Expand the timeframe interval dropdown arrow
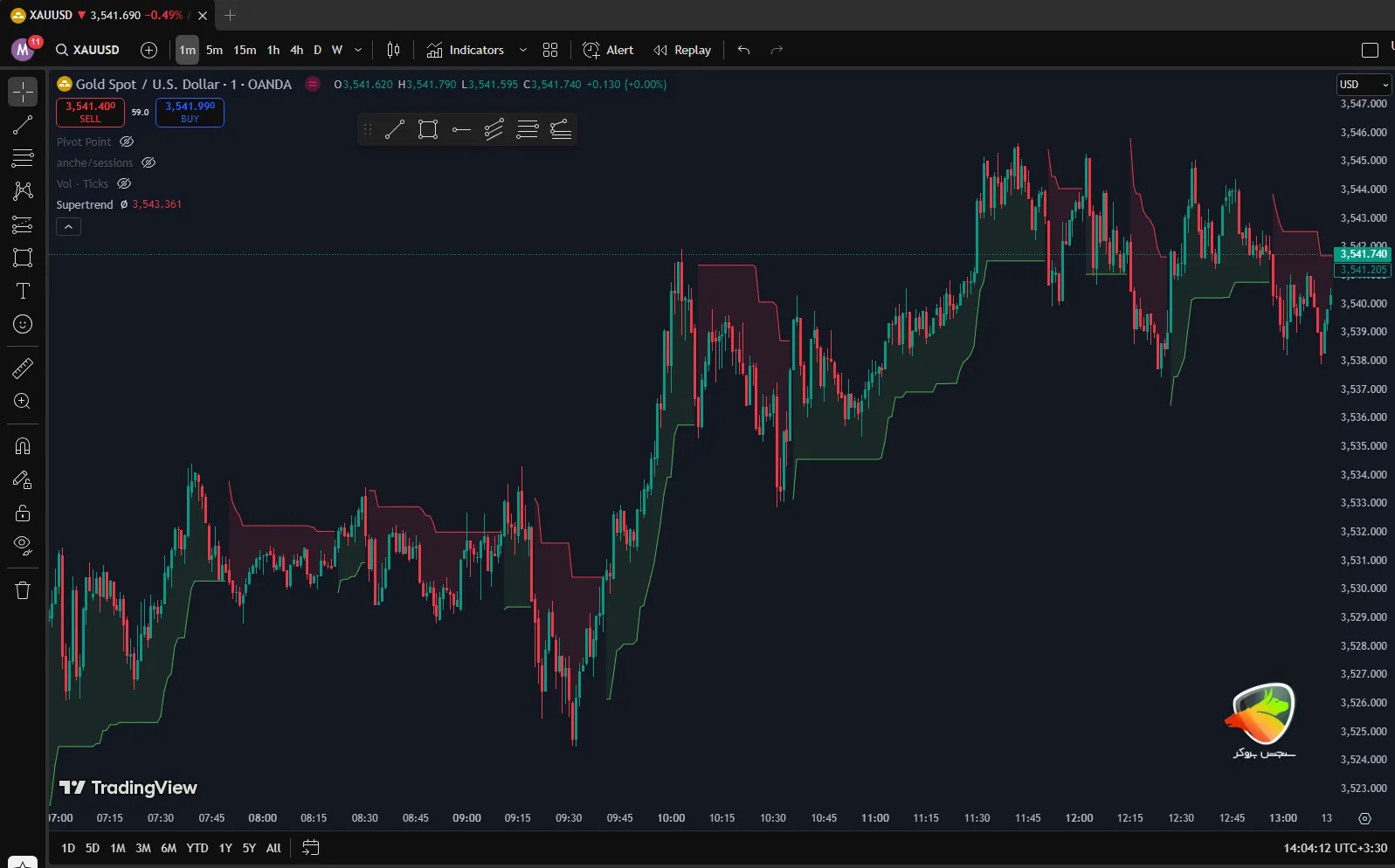1395x868 pixels. pos(358,50)
